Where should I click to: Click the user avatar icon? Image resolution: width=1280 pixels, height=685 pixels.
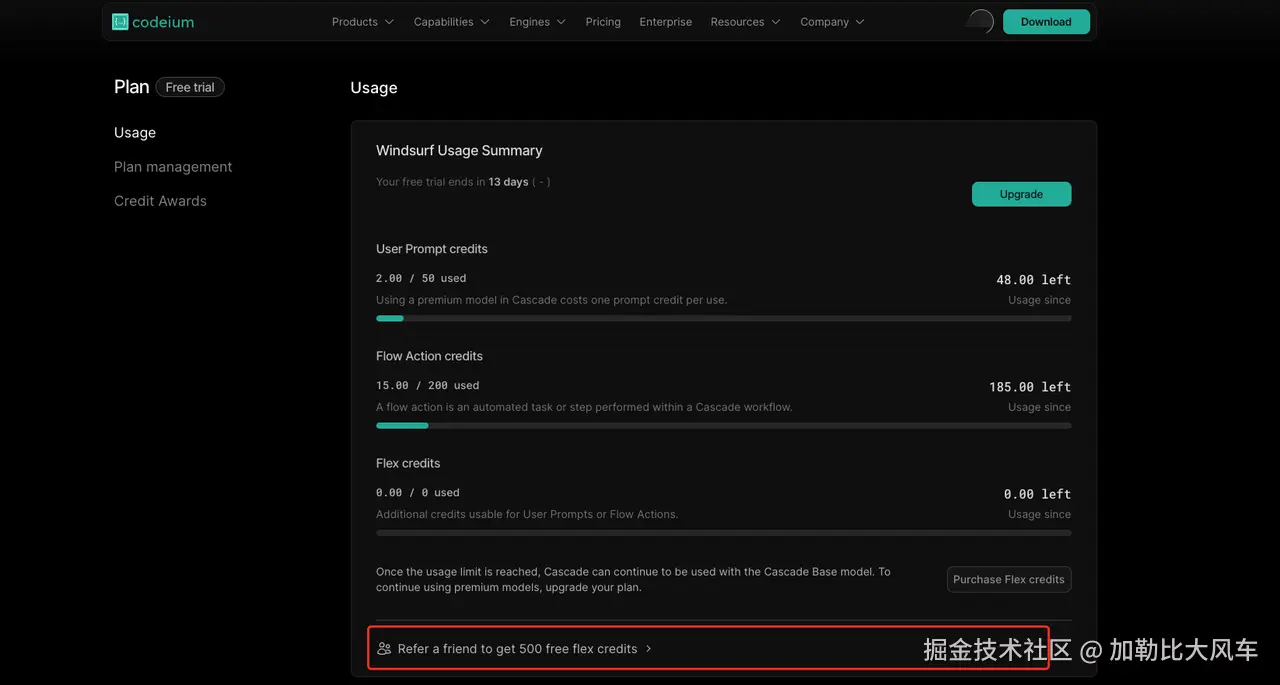click(x=981, y=21)
